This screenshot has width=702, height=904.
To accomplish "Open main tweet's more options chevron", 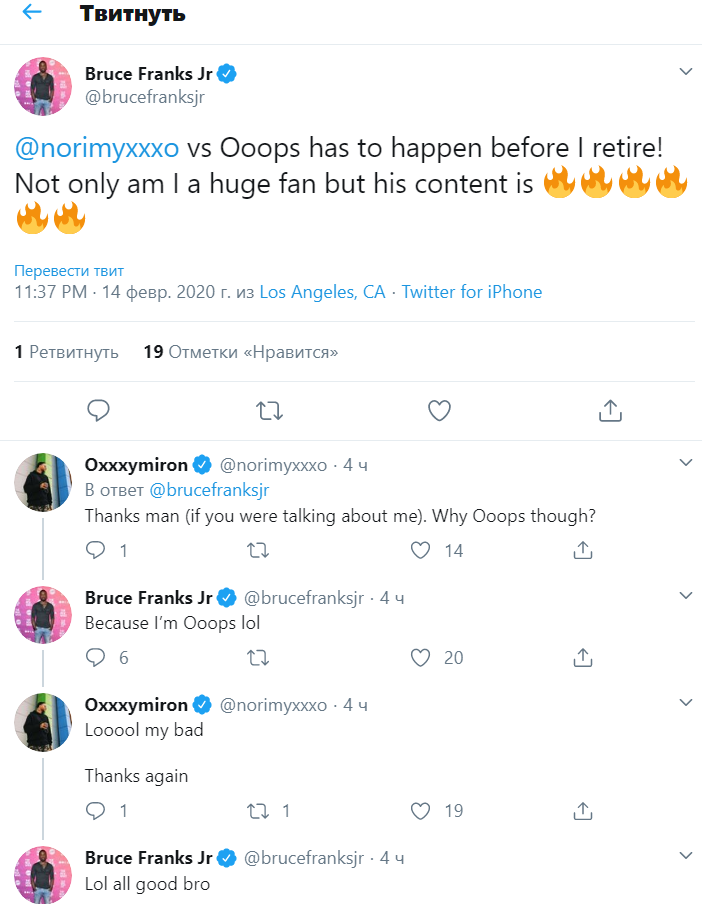I will click(685, 72).
